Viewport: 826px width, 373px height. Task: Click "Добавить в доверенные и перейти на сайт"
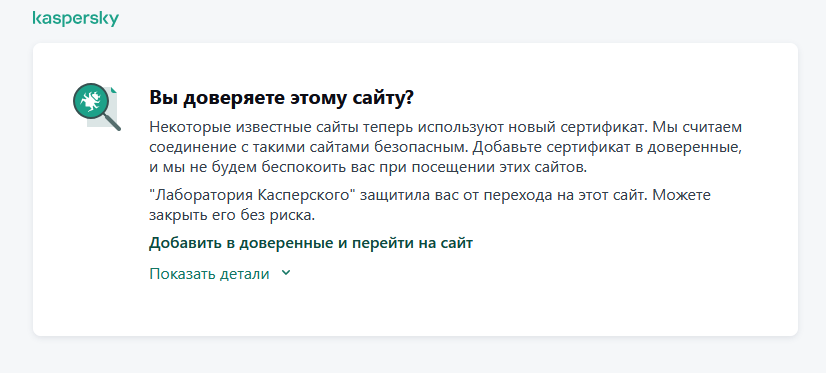click(x=311, y=243)
